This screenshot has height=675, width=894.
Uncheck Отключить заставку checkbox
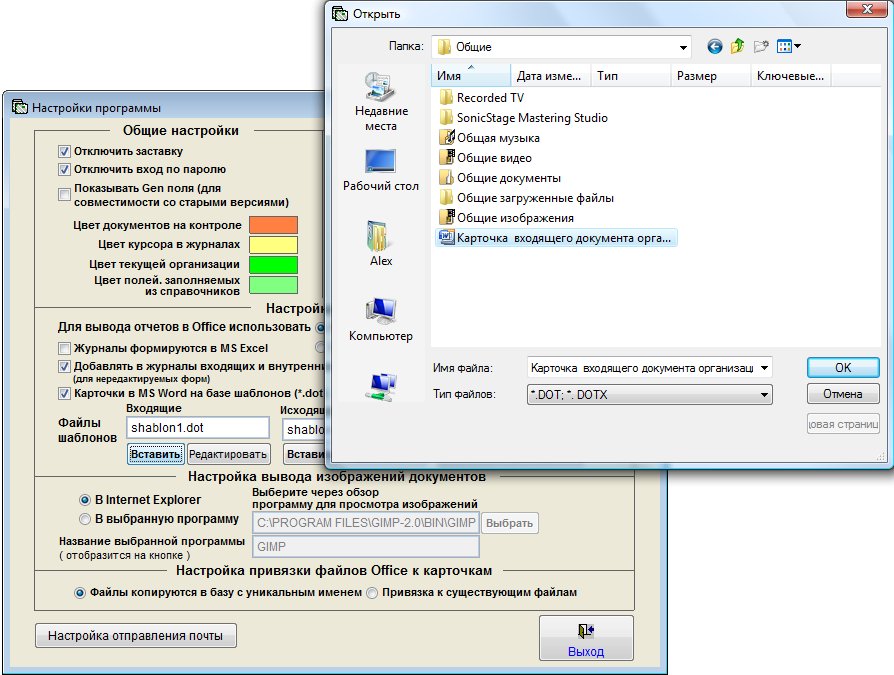pyautogui.click(x=65, y=152)
